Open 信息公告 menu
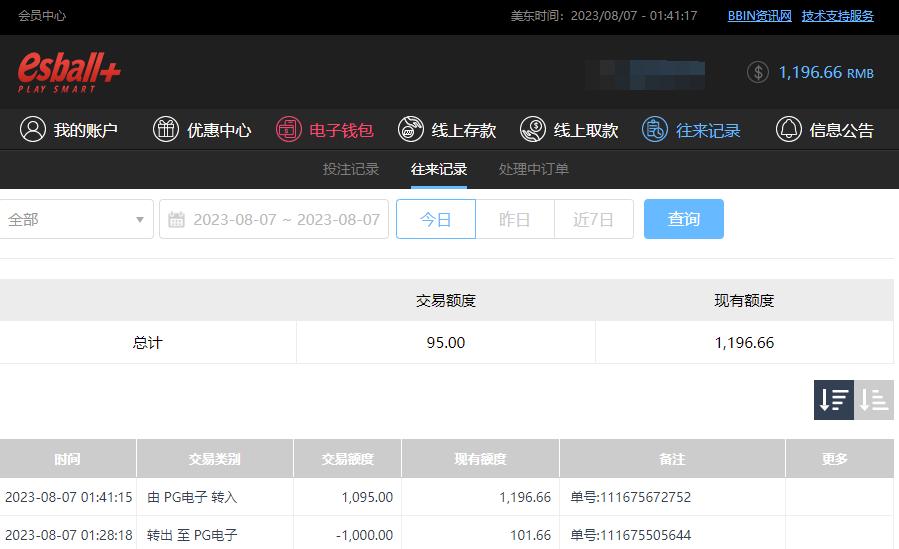899x549 pixels. [824, 130]
